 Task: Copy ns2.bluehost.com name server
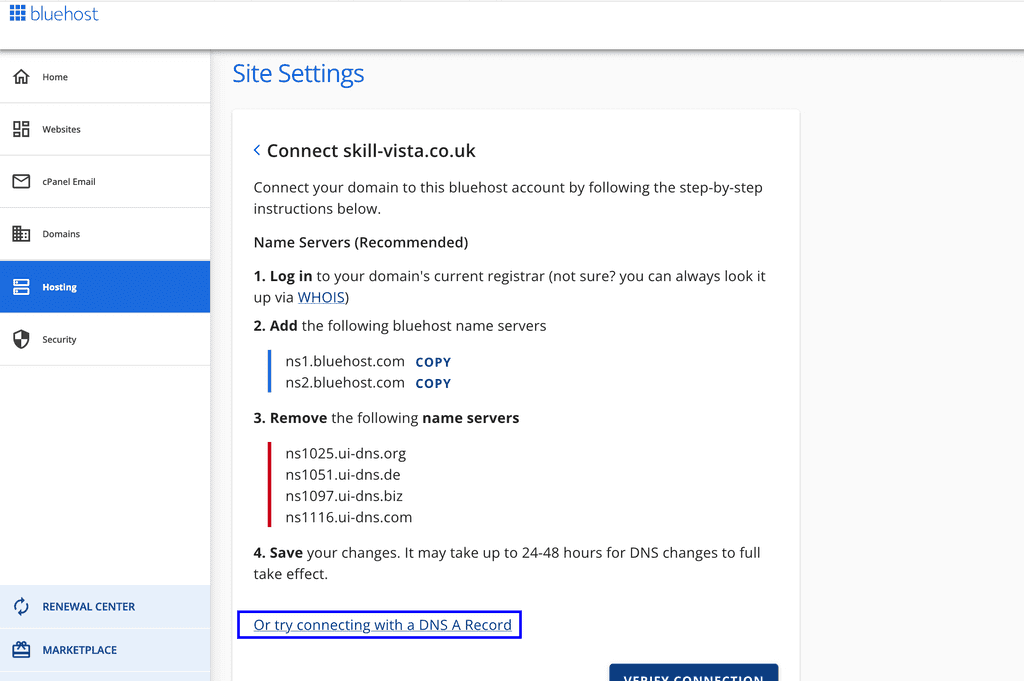coord(433,384)
